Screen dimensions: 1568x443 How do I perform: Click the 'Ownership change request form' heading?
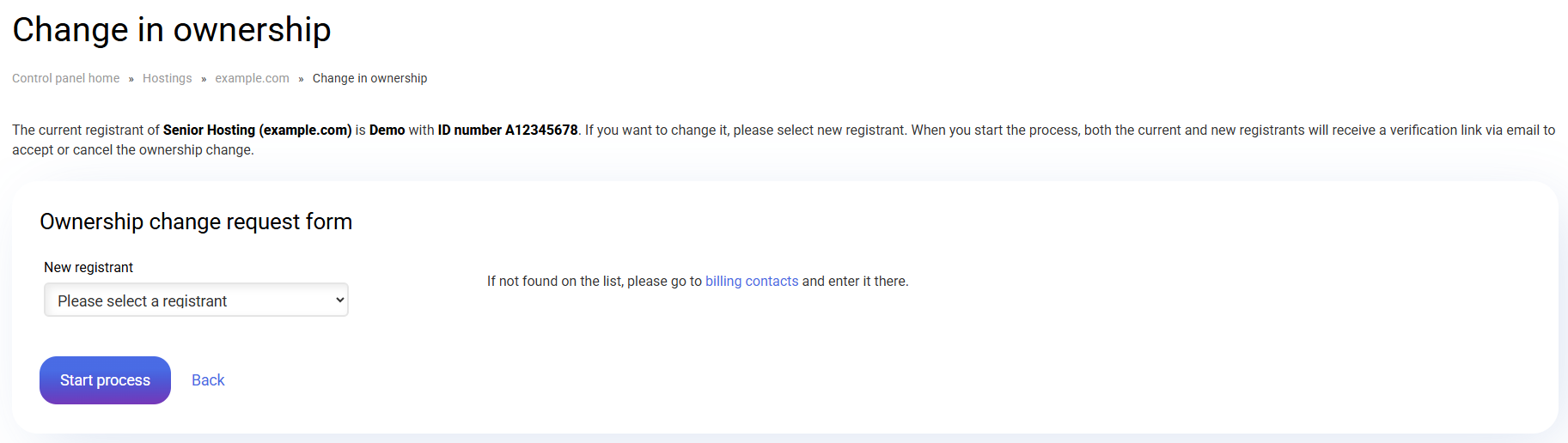[x=196, y=221]
